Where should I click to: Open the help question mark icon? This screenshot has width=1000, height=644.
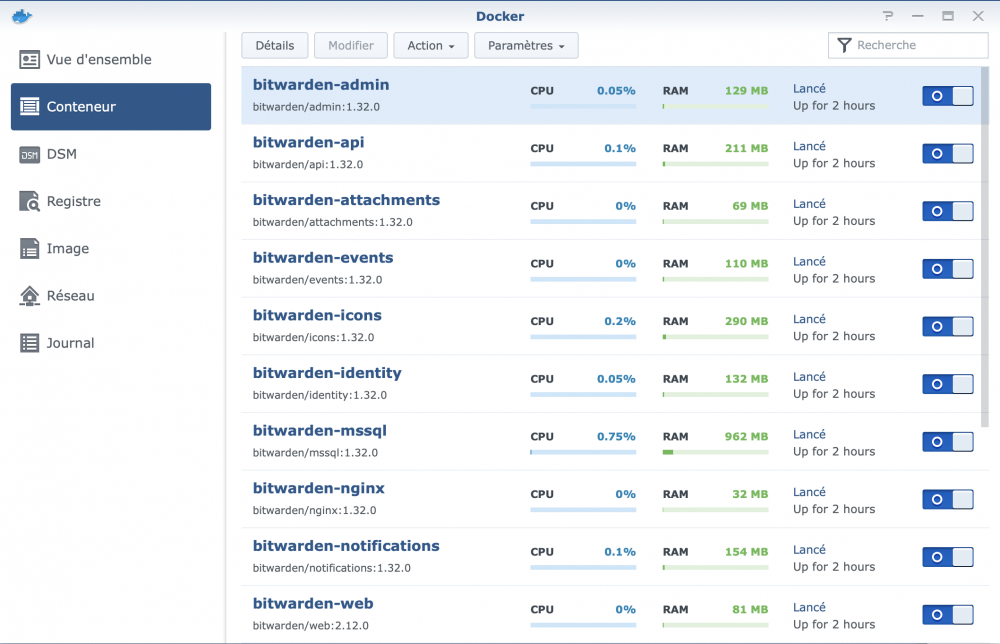pyautogui.click(x=888, y=16)
